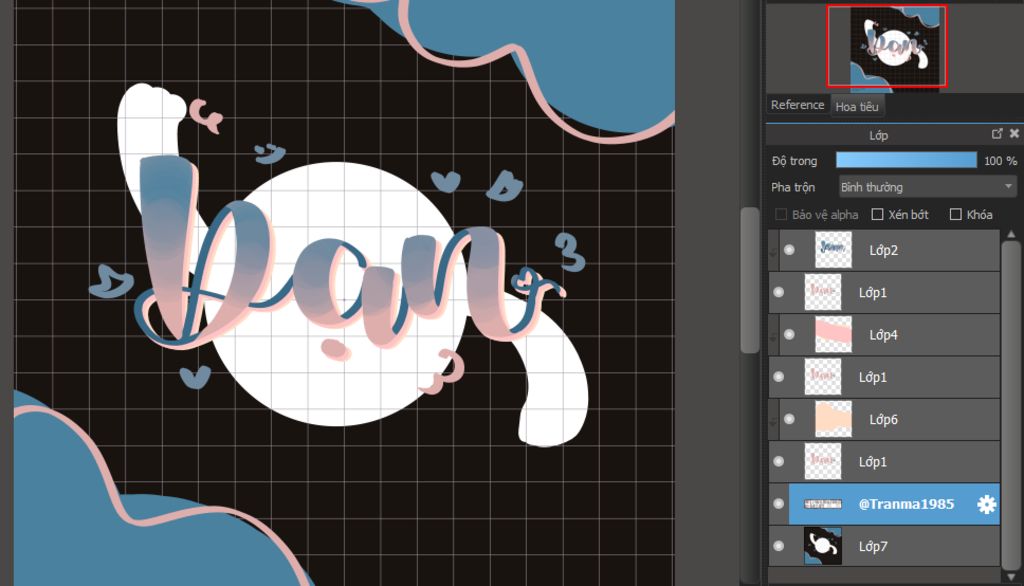Click the layer list scroll-up arrow

(1011, 234)
